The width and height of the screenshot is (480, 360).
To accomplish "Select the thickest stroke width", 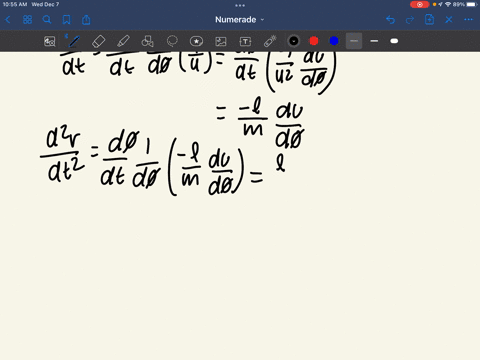I will (394, 41).
